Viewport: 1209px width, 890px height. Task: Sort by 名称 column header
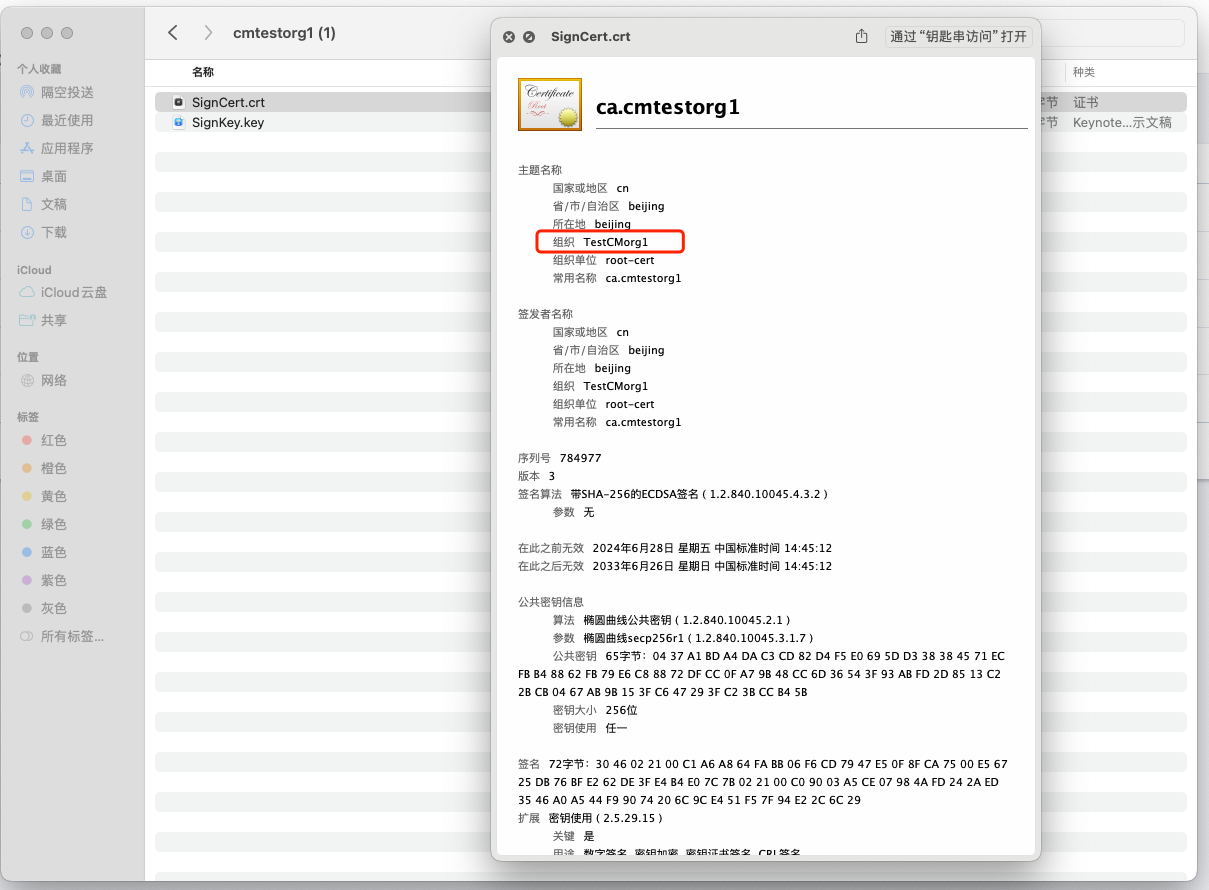coord(203,72)
